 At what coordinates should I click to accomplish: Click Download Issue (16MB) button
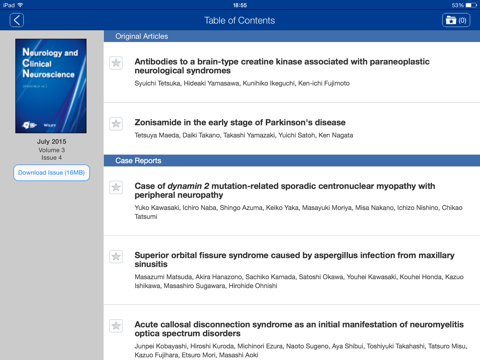[52, 173]
